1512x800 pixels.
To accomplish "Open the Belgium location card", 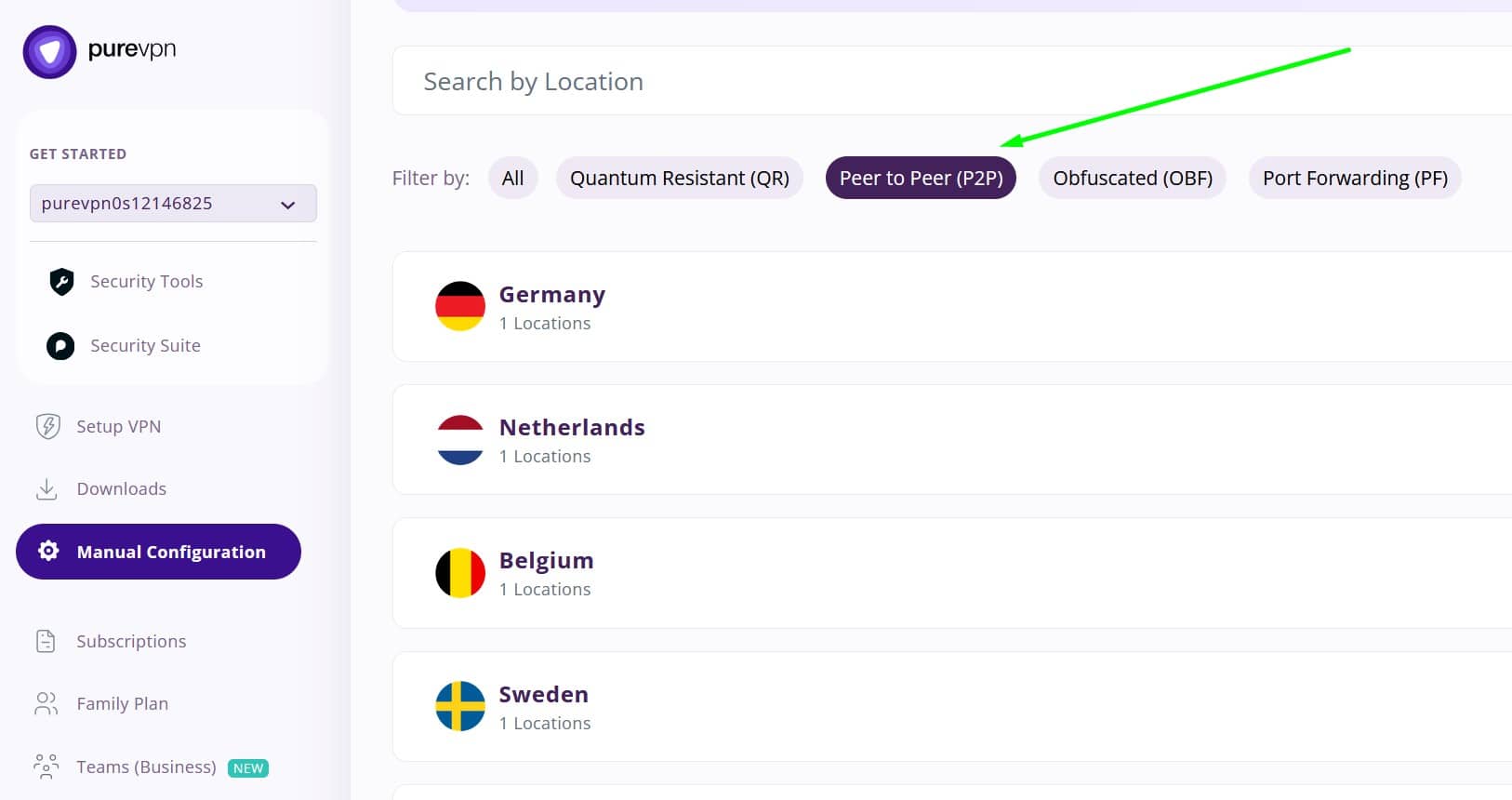I will click(x=952, y=573).
